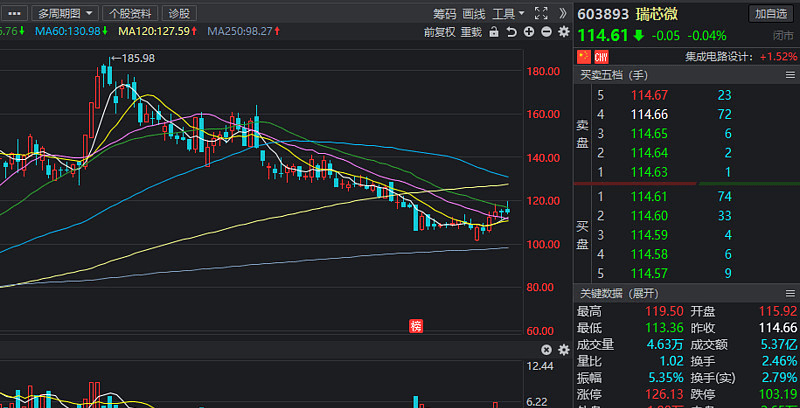This screenshot has height=408, width=800.
Task: Open the 买卖五档 panel menu icon
Action: click(x=790, y=75)
